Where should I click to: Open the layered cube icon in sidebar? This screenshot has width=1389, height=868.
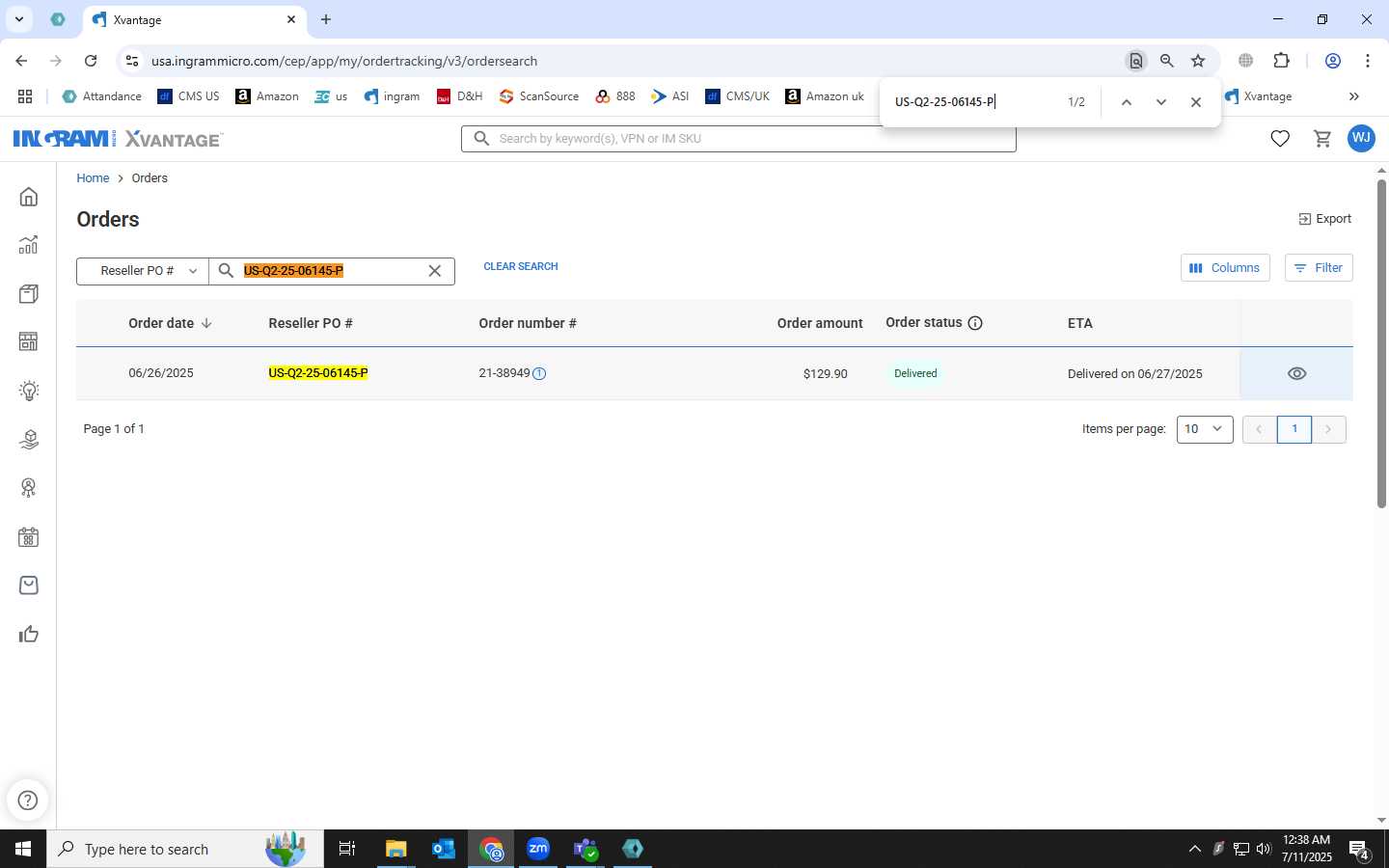pos(29,440)
